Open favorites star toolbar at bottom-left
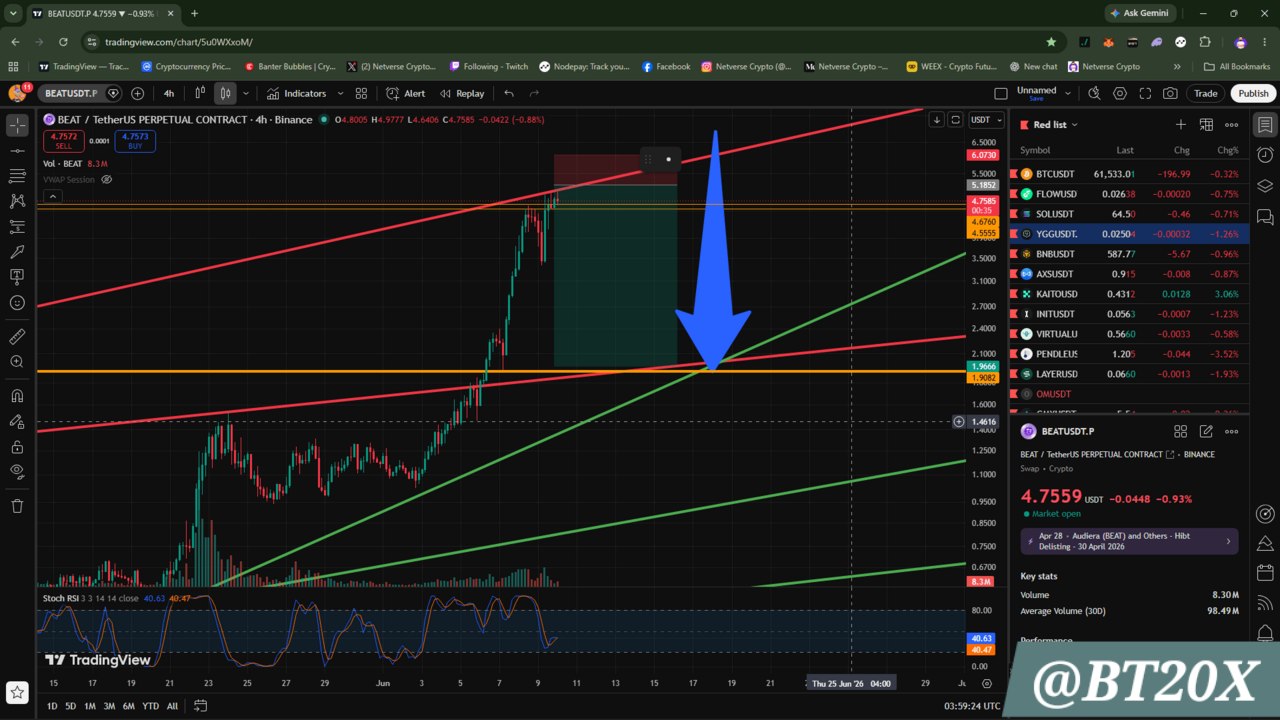This screenshot has width=1280, height=720. tap(17, 692)
